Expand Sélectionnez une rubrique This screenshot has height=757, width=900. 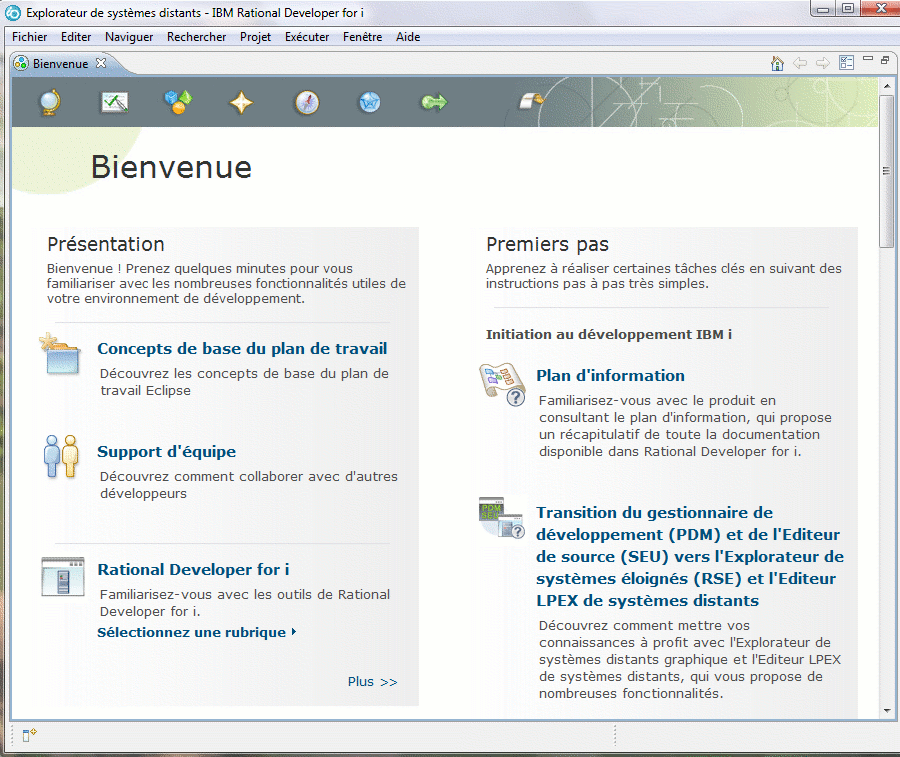tap(196, 632)
